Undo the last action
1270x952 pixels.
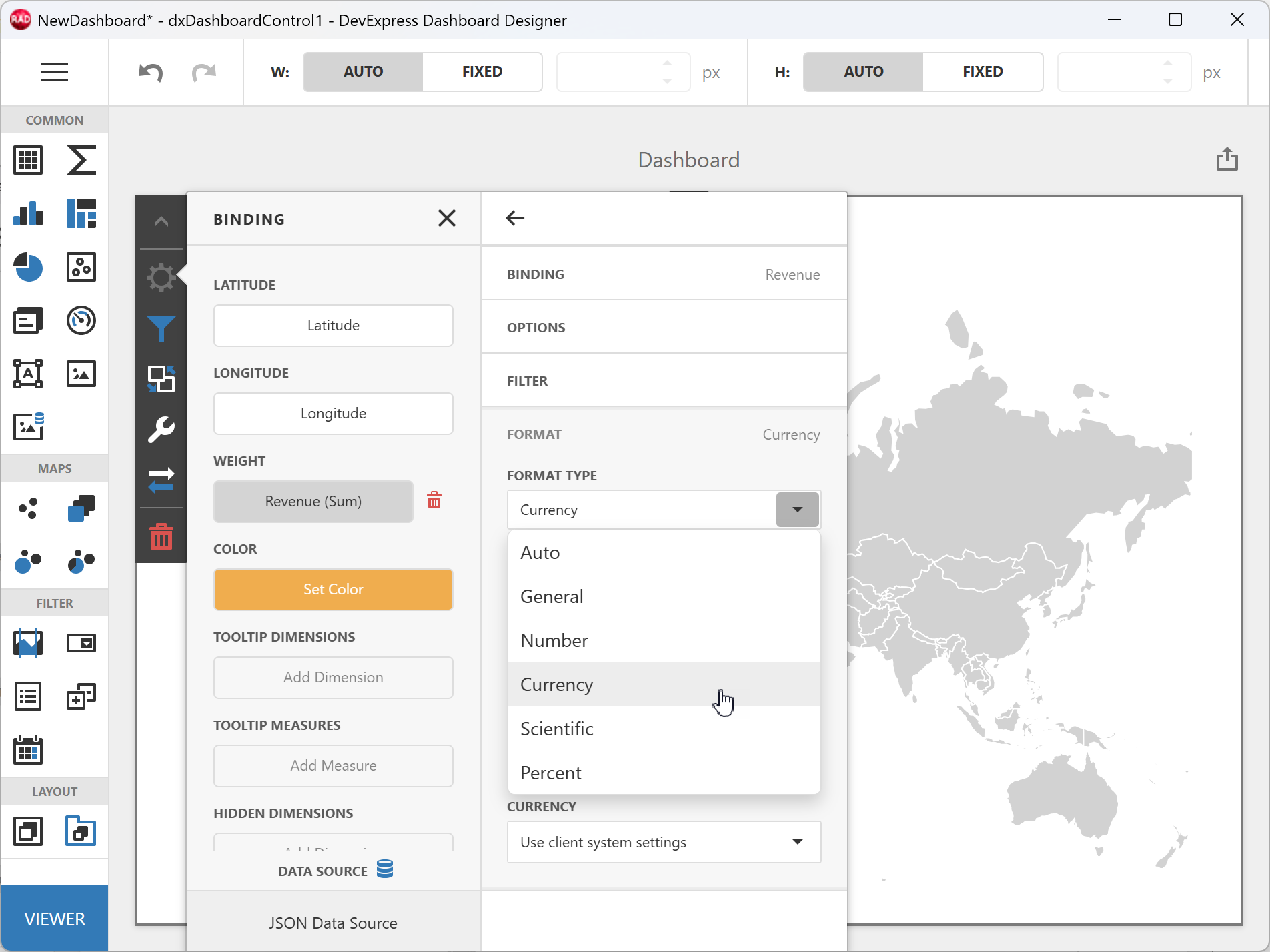tap(151, 72)
